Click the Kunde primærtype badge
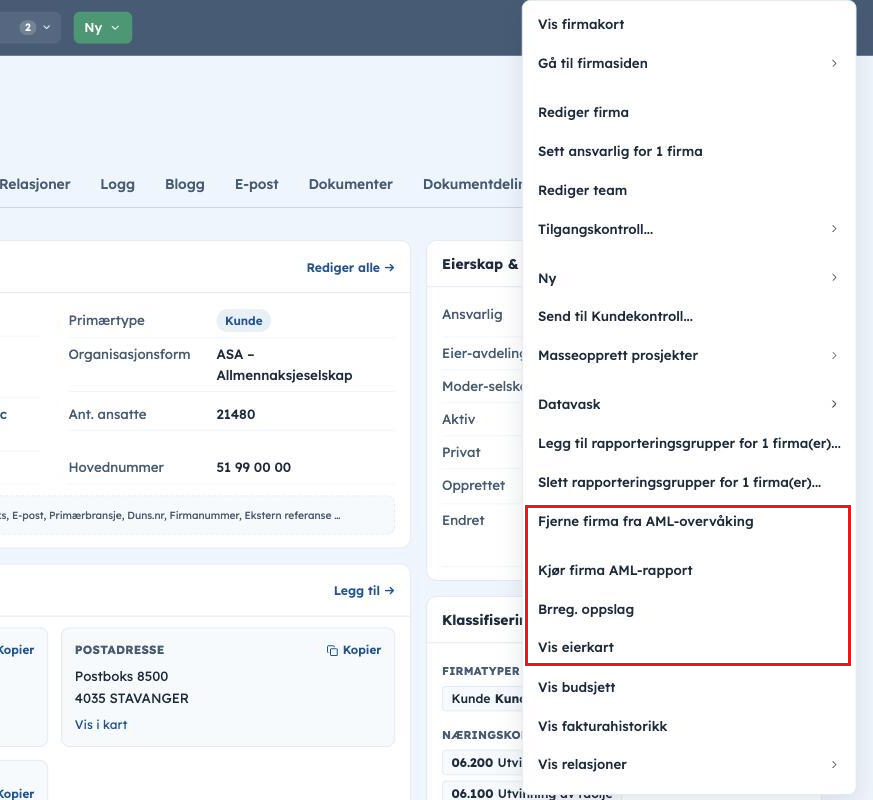The height and width of the screenshot is (800, 873). 243,321
